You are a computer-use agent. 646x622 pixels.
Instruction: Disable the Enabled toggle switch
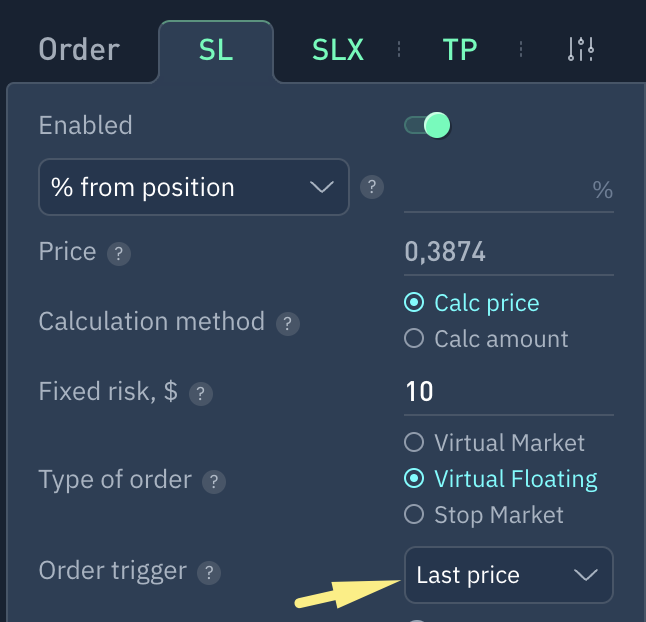tap(427, 125)
